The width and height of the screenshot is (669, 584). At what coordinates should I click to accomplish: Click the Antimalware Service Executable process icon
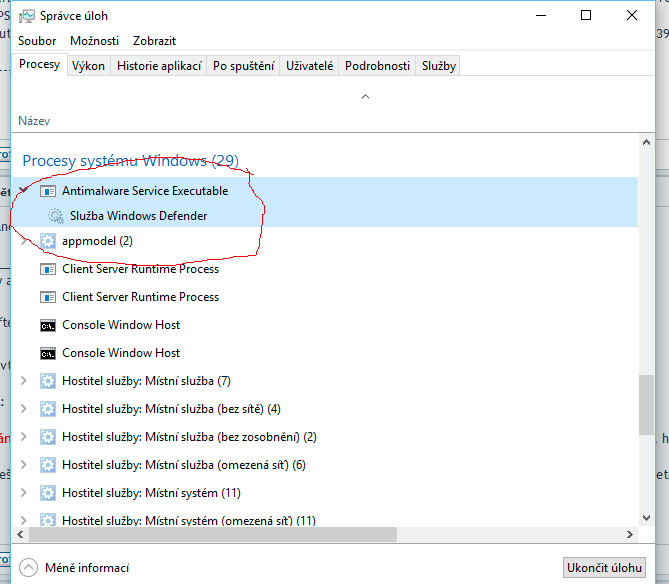coord(47,191)
